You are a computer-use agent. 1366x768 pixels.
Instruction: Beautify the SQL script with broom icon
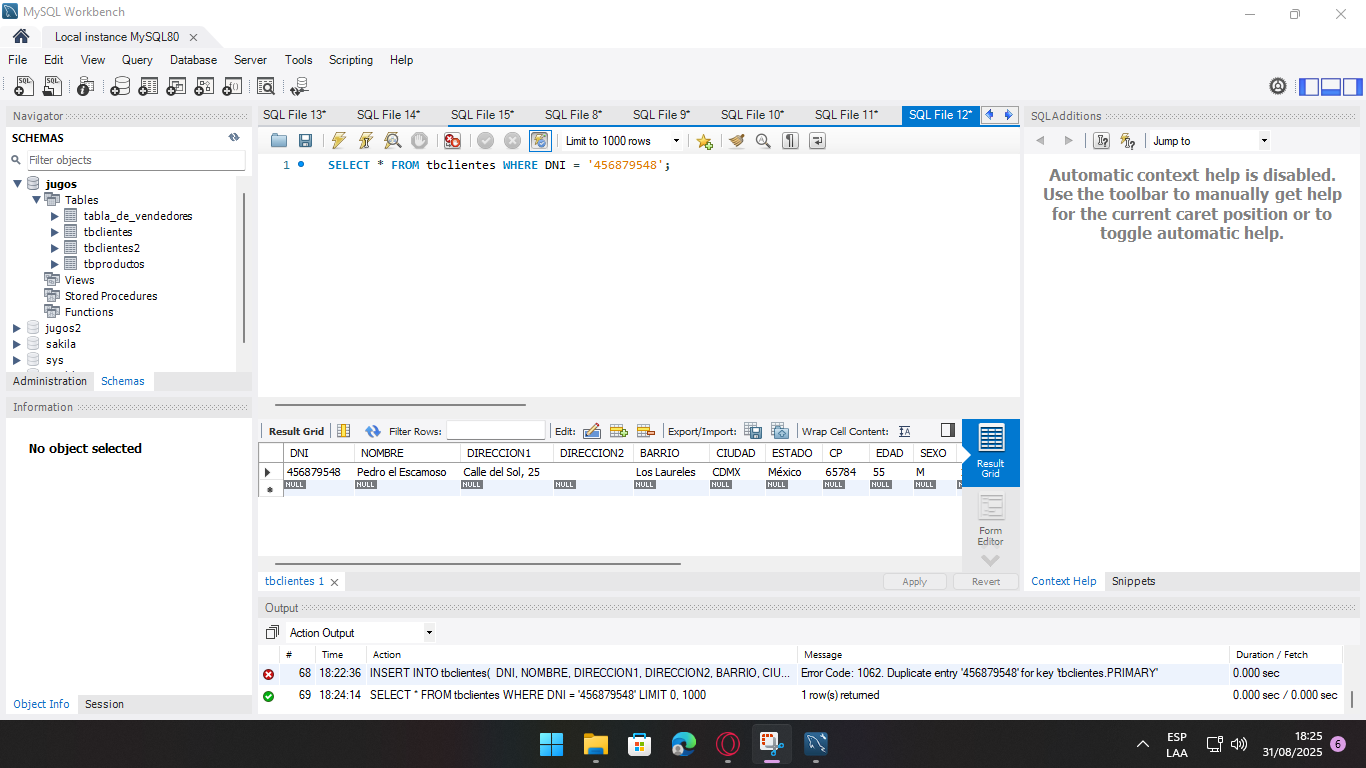(x=737, y=141)
